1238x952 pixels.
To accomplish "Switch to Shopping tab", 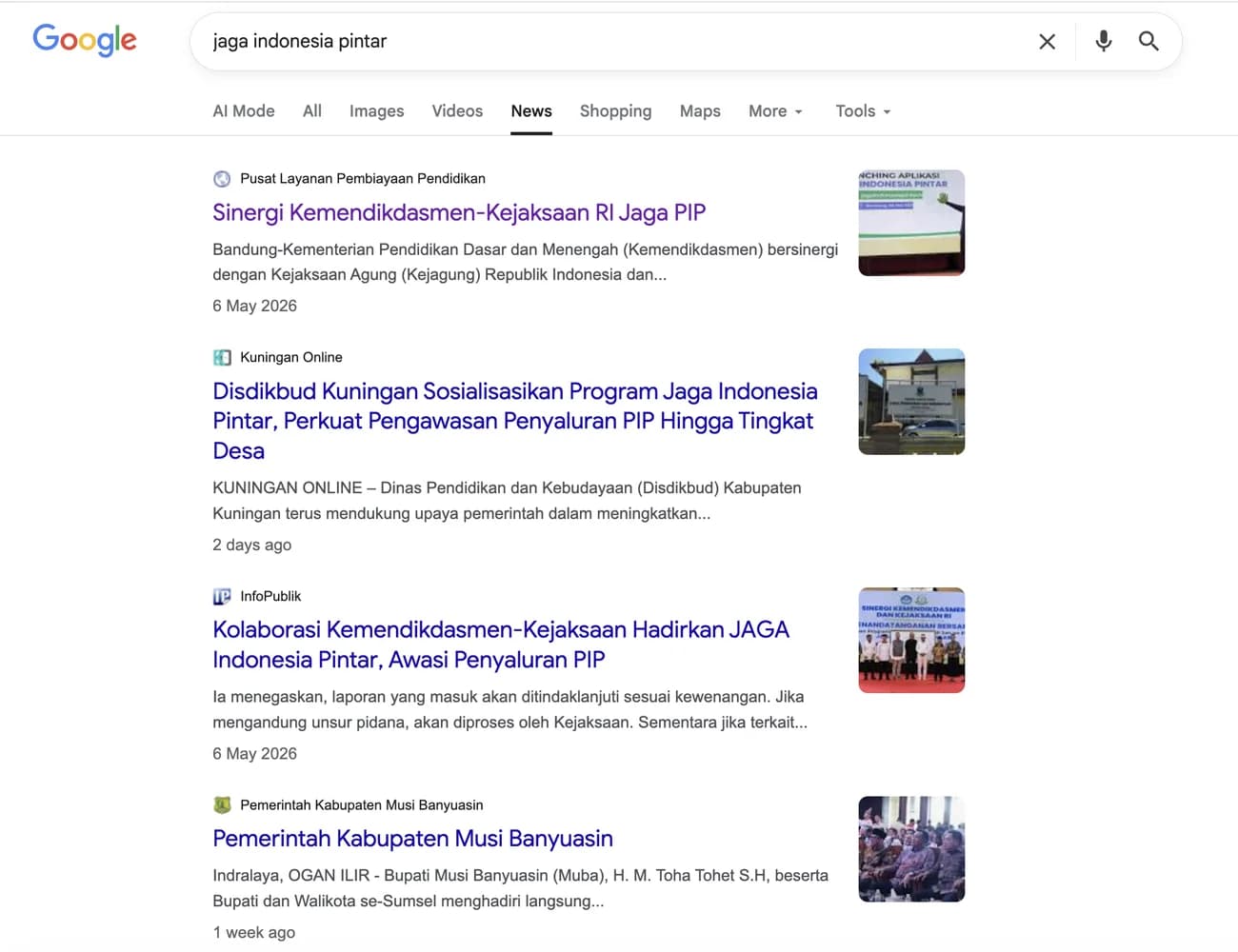I will (615, 111).
